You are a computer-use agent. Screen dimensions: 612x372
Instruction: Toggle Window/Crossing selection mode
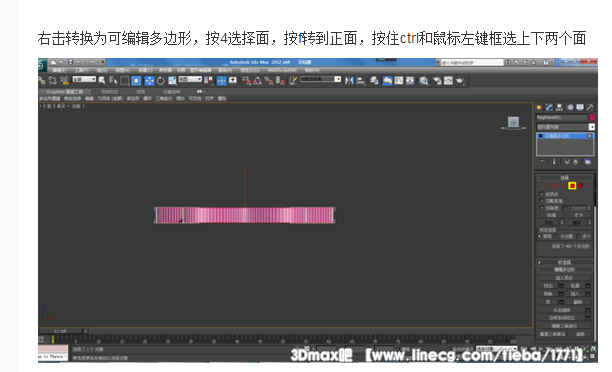click(x=136, y=81)
